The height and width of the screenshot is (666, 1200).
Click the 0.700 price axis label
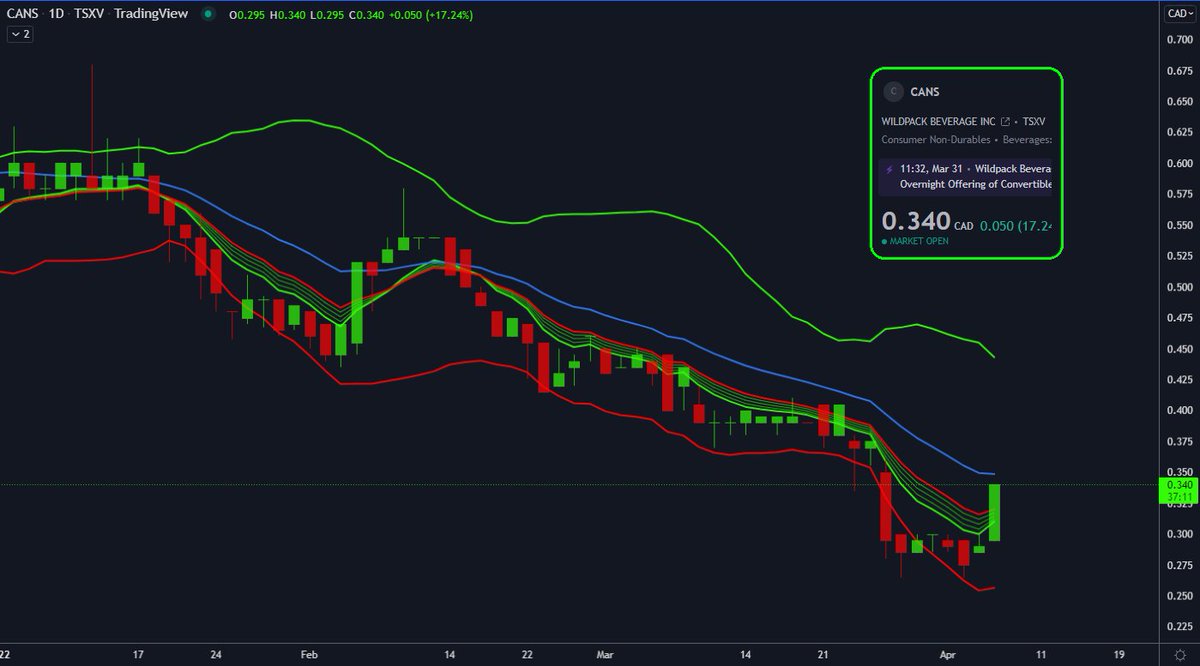[x=1178, y=40]
